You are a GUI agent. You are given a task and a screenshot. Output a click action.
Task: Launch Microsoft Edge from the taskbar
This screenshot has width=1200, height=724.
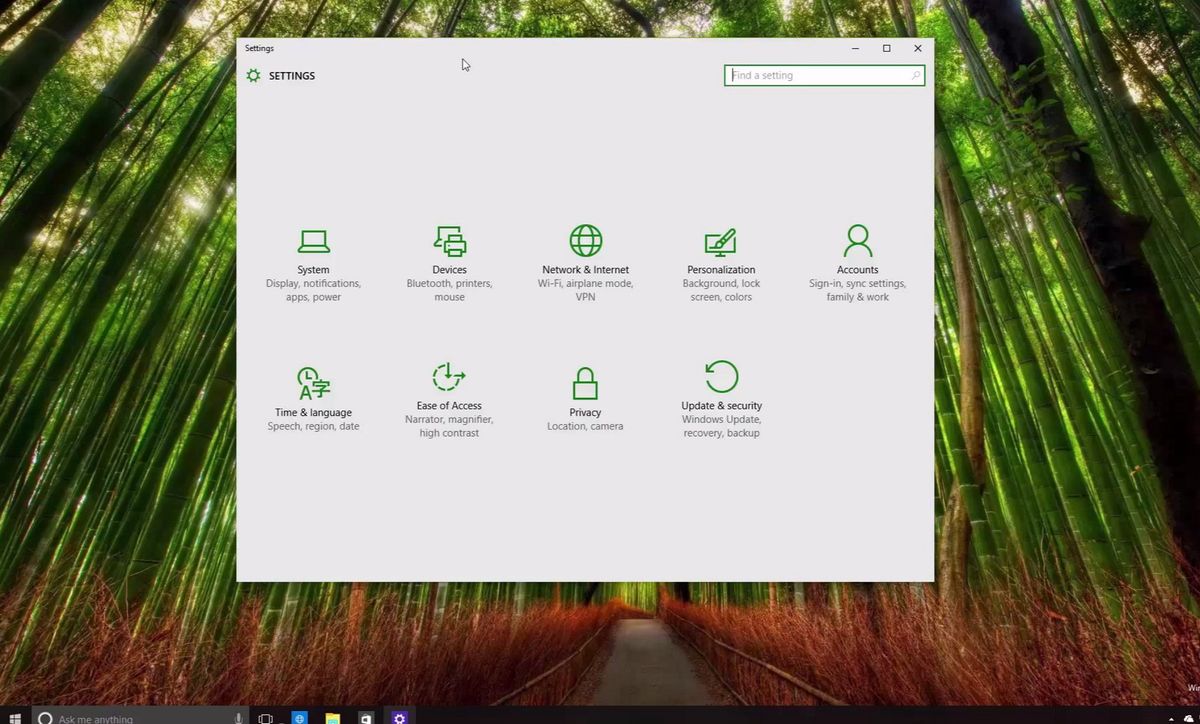(x=299, y=717)
